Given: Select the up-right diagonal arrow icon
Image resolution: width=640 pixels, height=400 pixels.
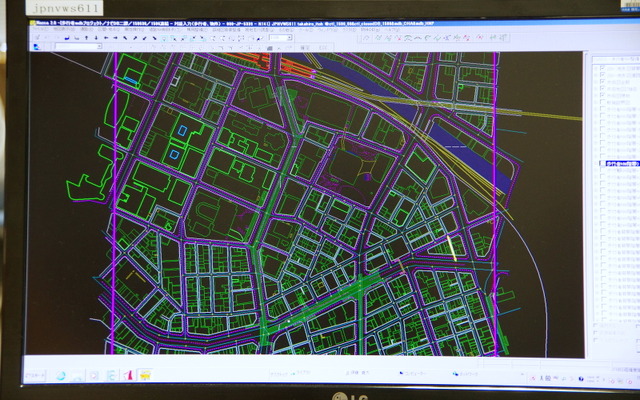Looking at the screenshot, I should point(135,38).
